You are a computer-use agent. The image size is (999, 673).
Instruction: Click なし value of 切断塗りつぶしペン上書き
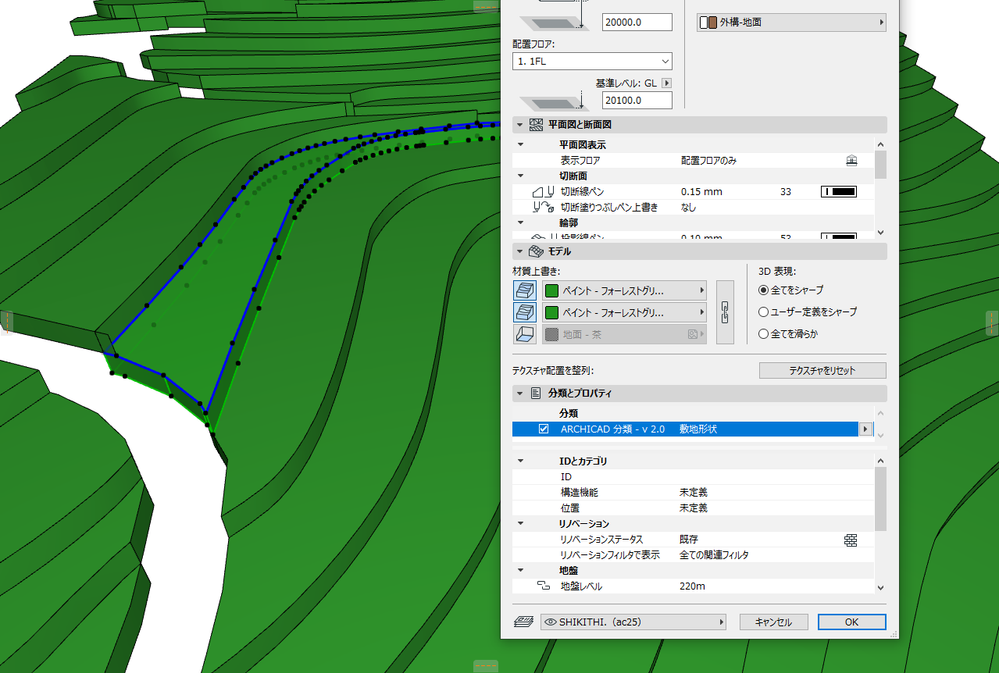[x=688, y=207]
